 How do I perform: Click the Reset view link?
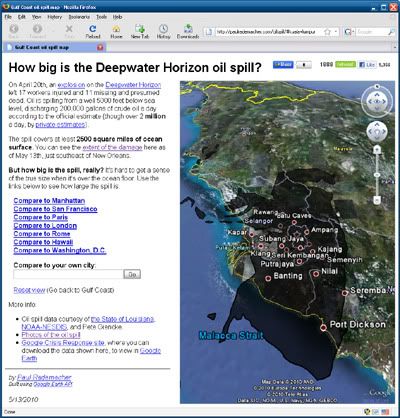[x=29, y=290]
